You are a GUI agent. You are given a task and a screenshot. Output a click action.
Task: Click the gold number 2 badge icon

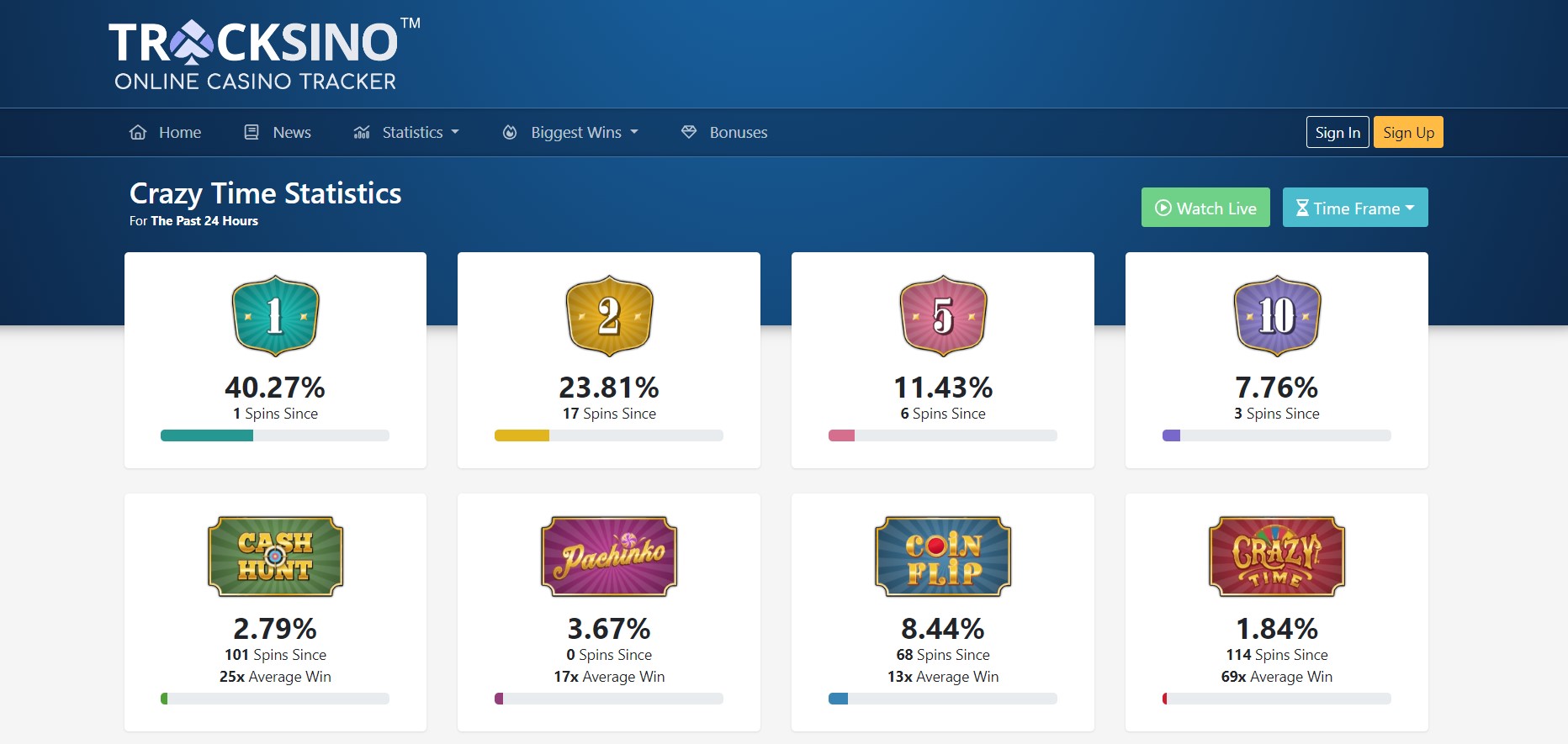tap(609, 316)
